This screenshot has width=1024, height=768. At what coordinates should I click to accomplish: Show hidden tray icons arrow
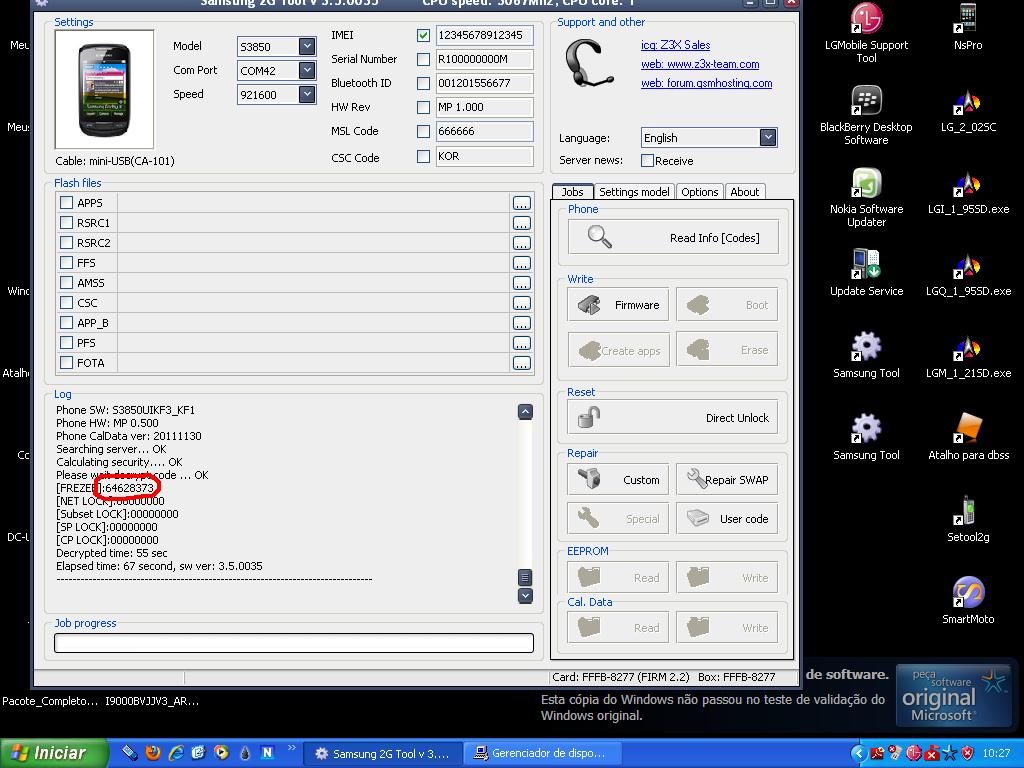pos(859,754)
